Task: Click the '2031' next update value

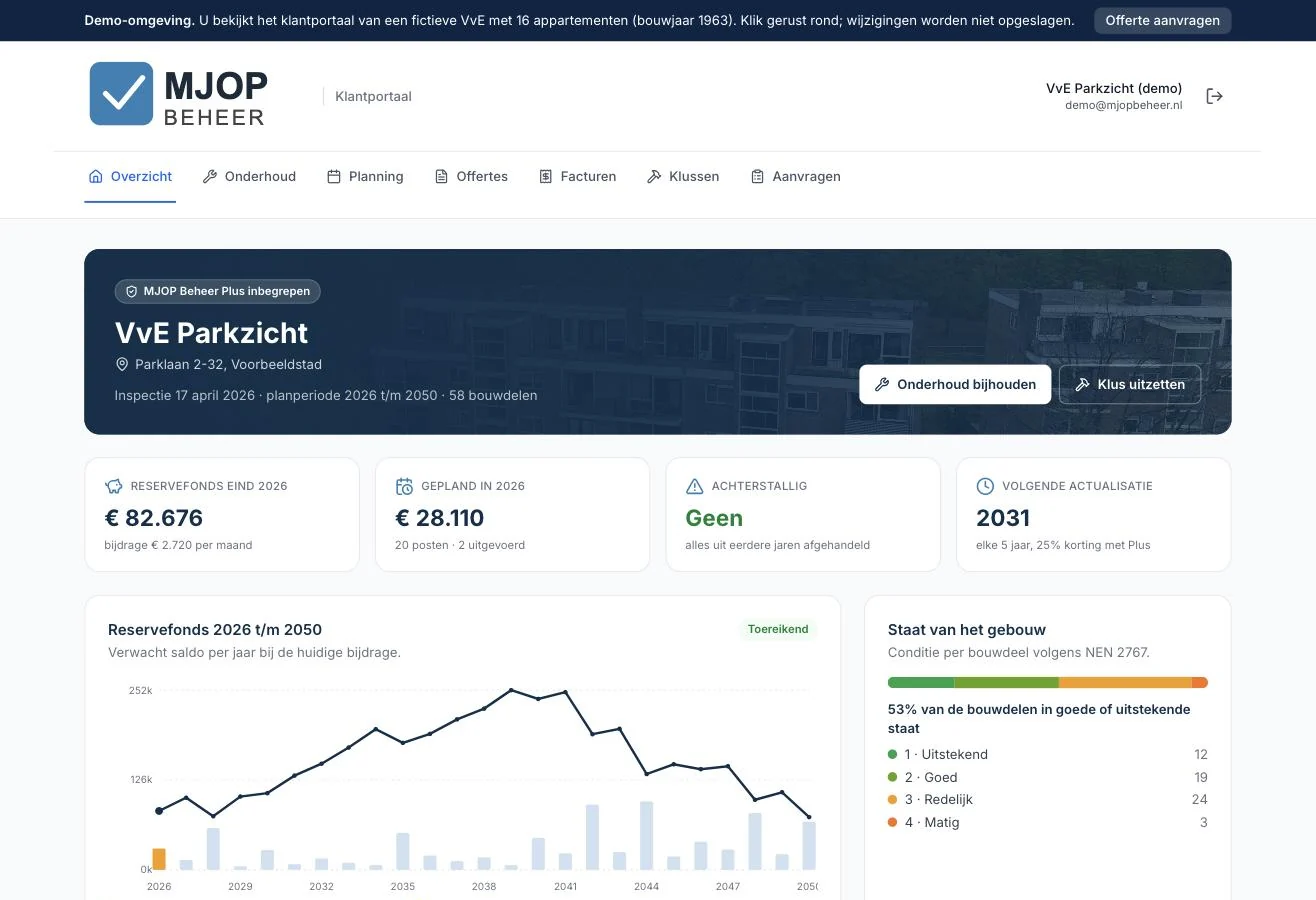Action: (x=1003, y=518)
